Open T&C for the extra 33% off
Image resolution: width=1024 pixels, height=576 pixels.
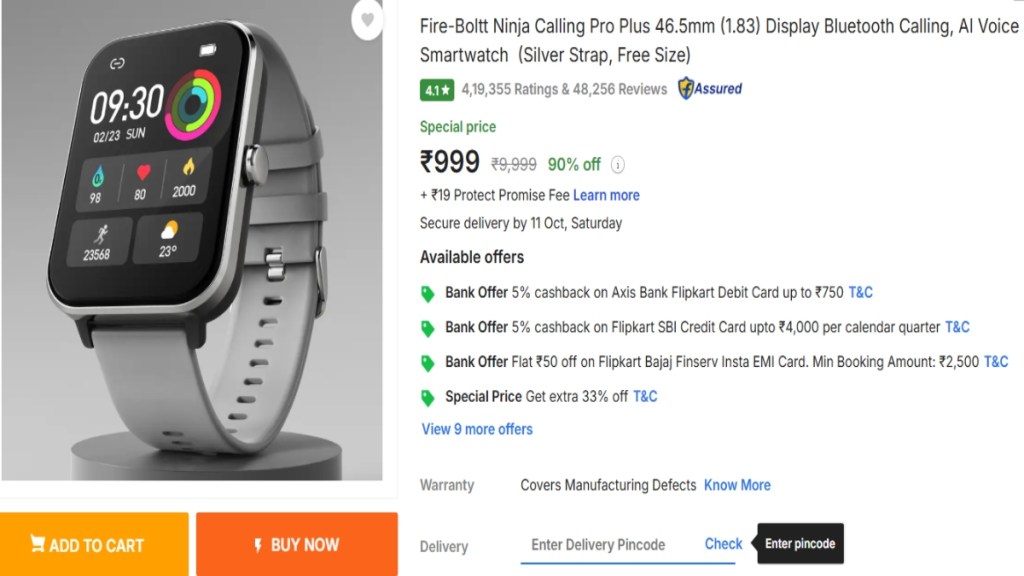645,396
